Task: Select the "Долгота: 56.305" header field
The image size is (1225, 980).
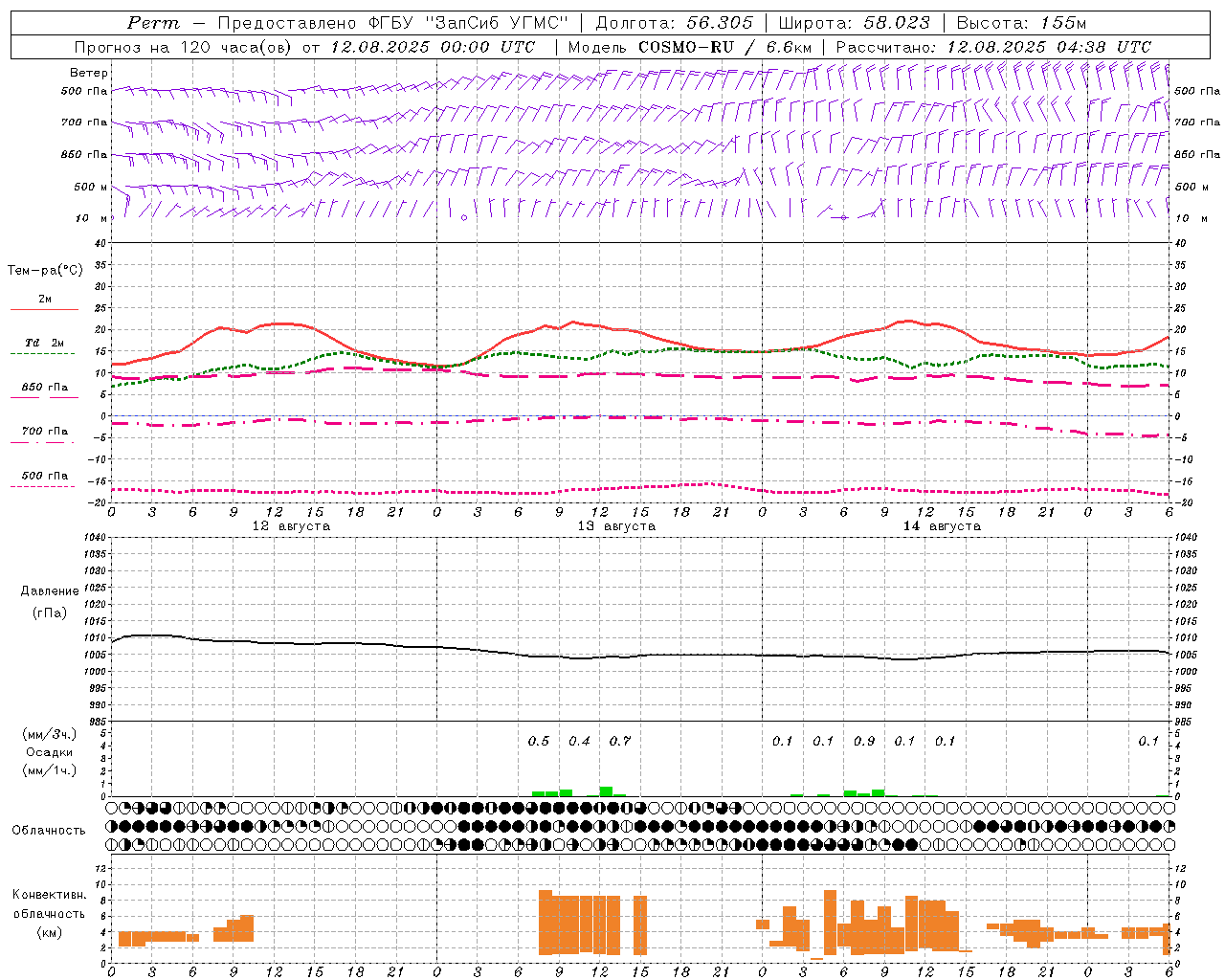Action: pyautogui.click(x=674, y=23)
